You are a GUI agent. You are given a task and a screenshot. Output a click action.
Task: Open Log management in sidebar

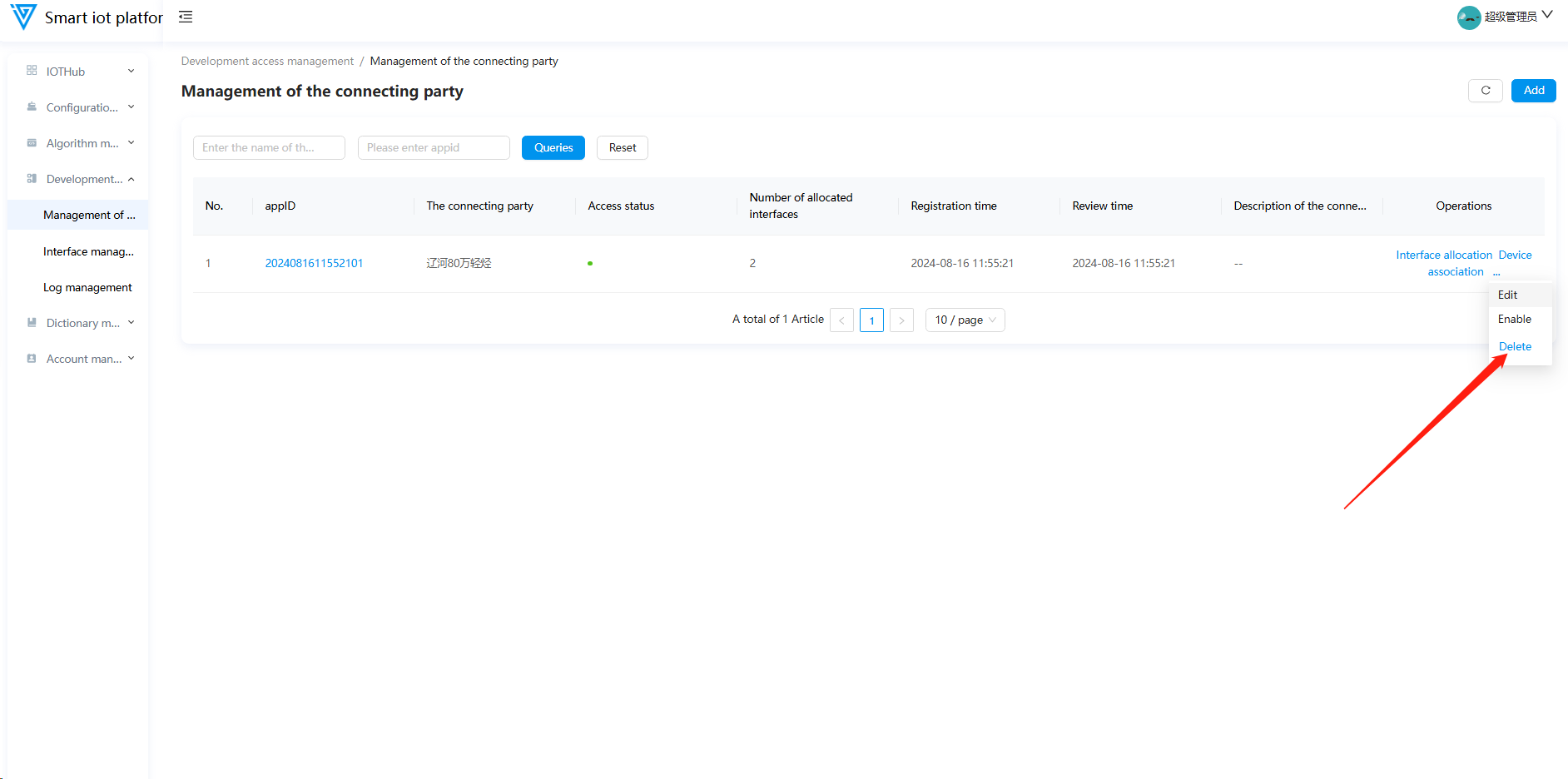pyautogui.click(x=87, y=287)
